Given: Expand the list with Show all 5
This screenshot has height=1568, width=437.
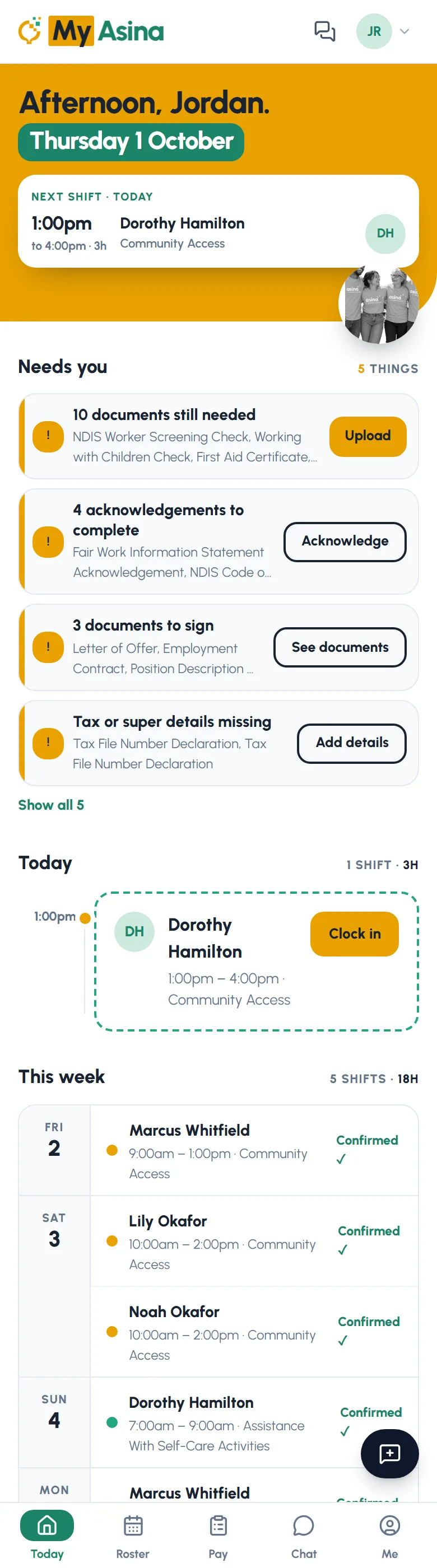Looking at the screenshot, I should pyautogui.click(x=51, y=805).
